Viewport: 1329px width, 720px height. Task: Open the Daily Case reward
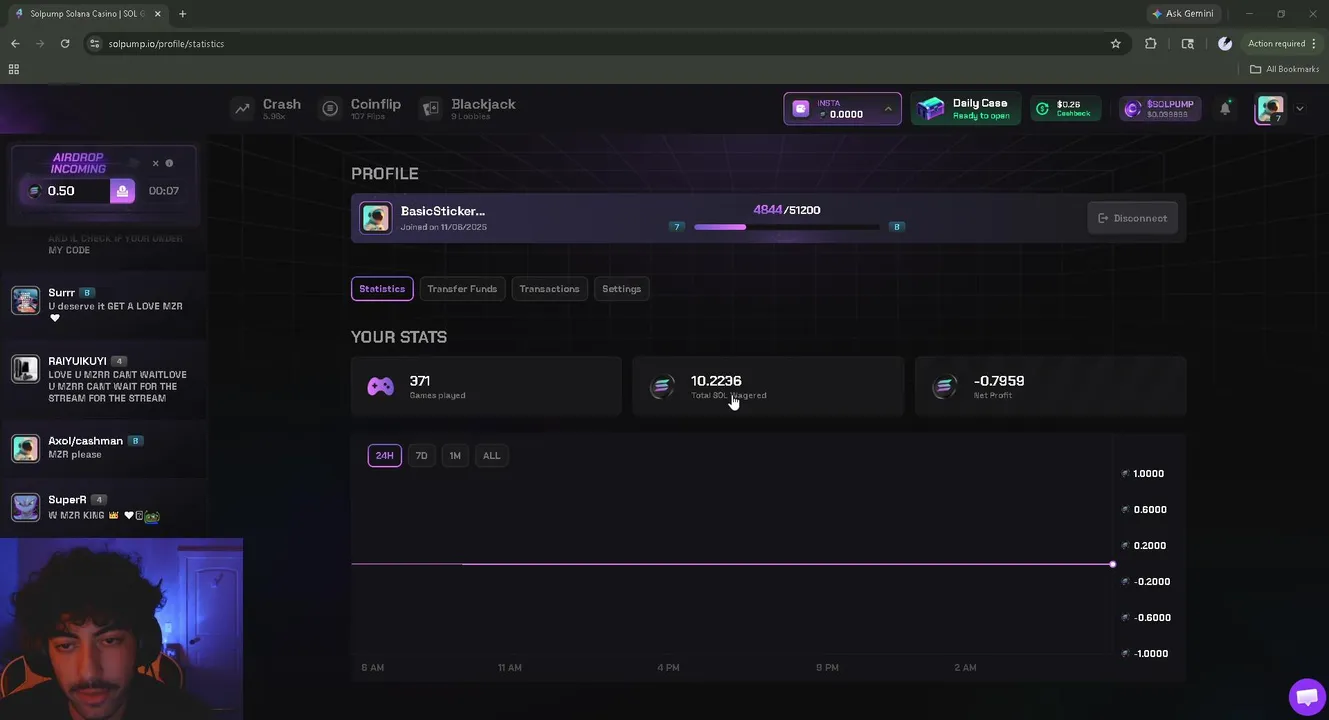click(x=965, y=109)
